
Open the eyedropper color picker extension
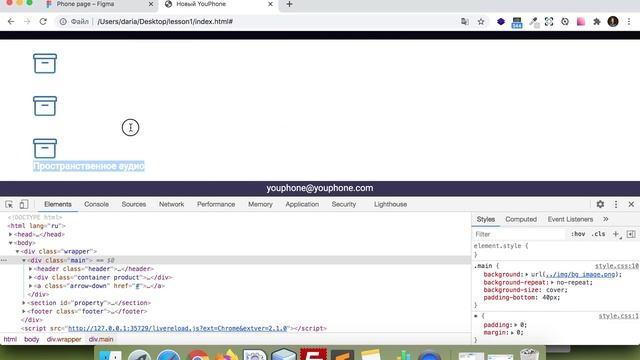(x=534, y=22)
